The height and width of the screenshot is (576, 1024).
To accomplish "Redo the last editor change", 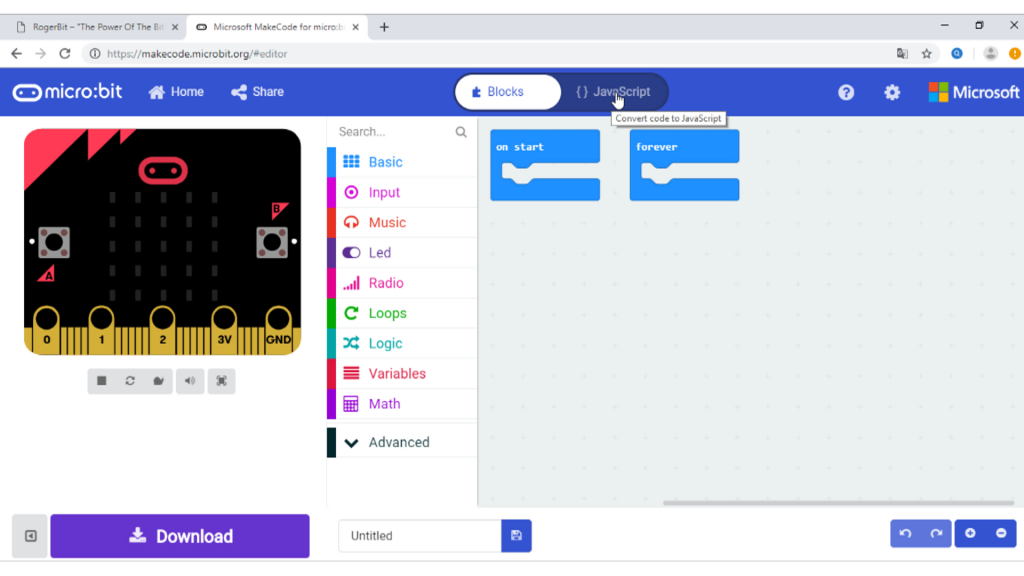I will [936, 534].
